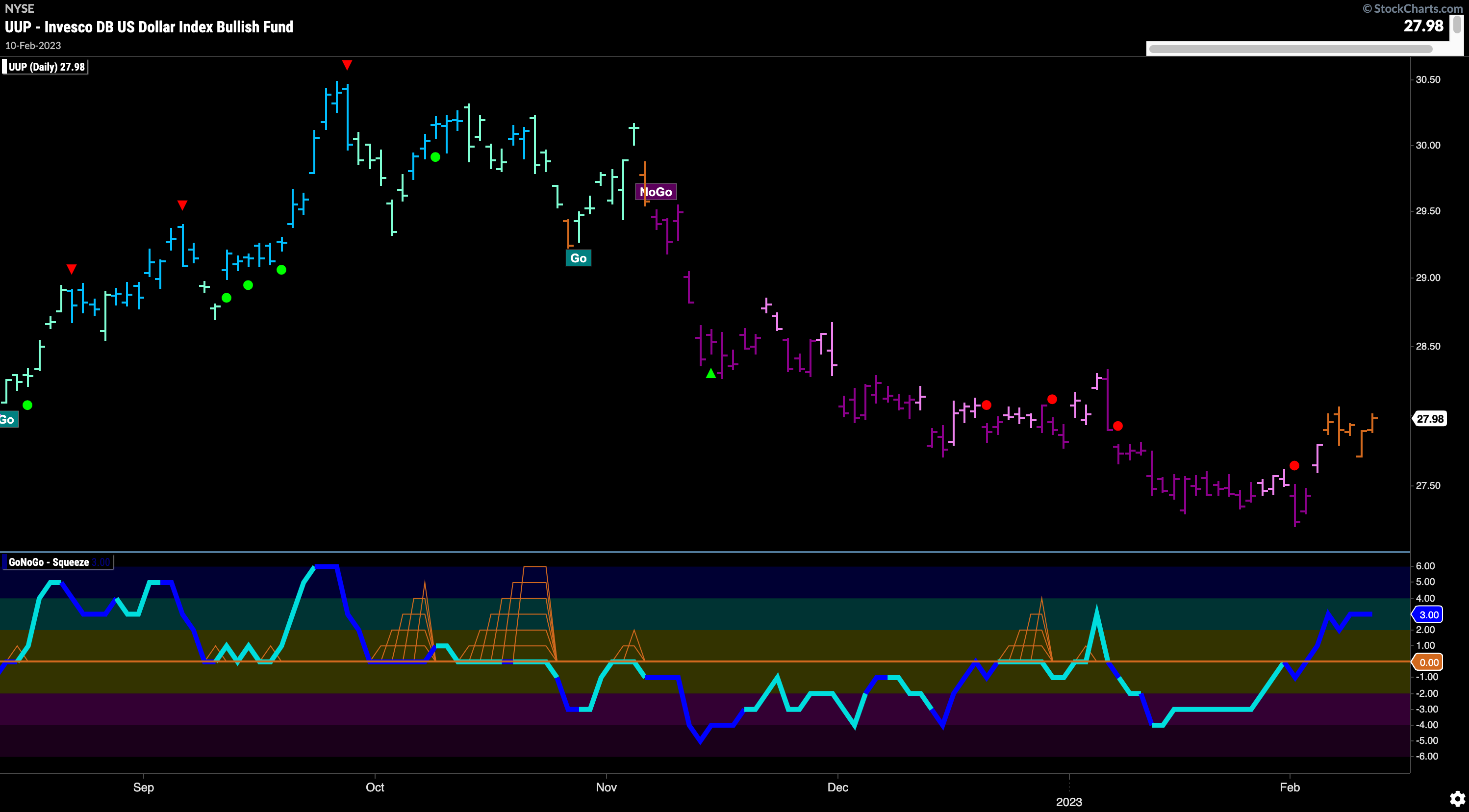This screenshot has width=1469, height=812.
Task: Click the red down-triangle above the early-September high
Action: click(x=182, y=204)
